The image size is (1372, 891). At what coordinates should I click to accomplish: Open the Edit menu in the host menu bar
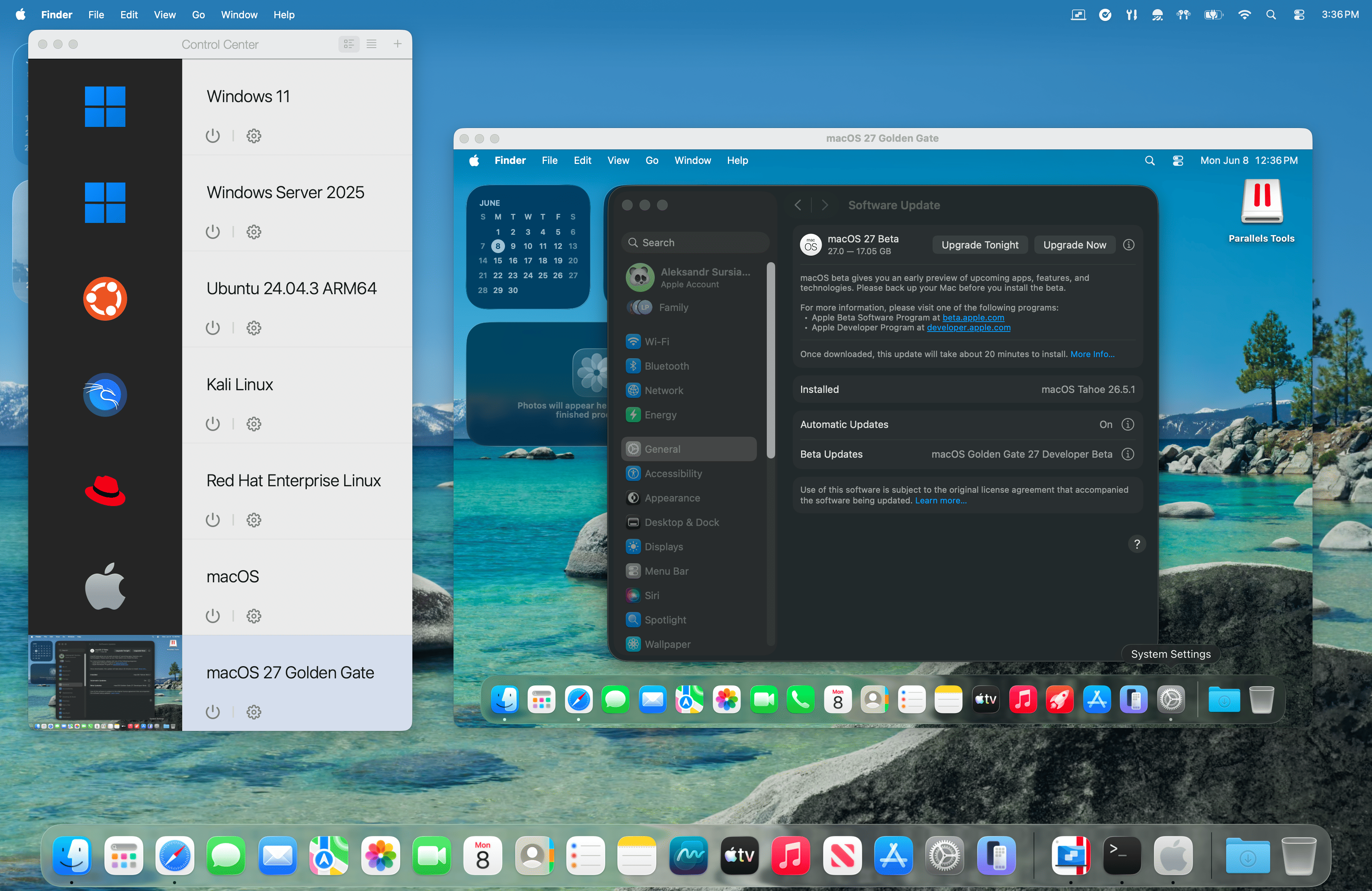click(x=128, y=14)
